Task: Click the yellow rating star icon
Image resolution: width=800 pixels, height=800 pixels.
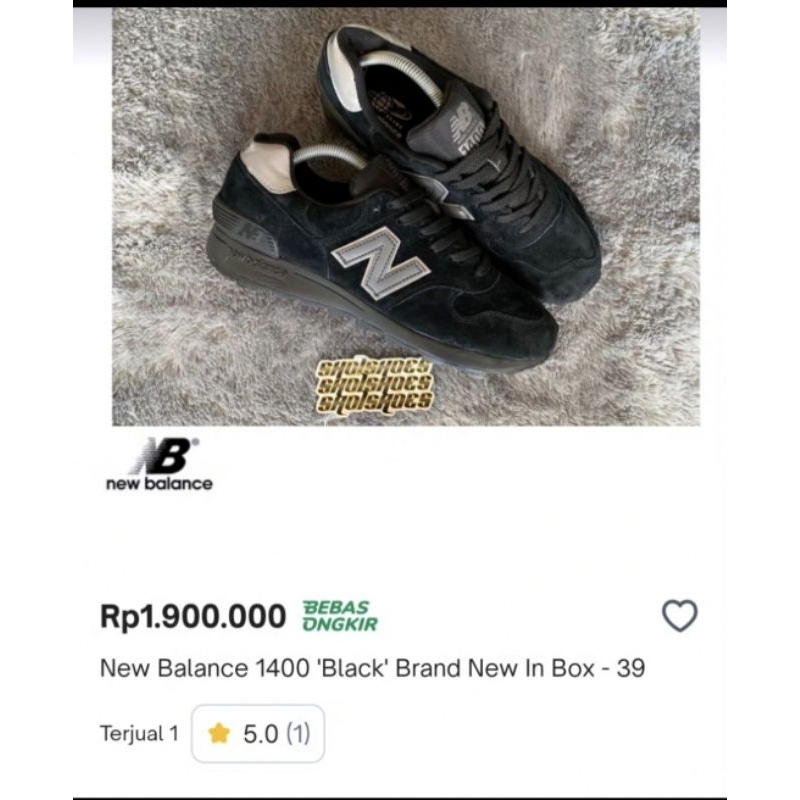Action: tap(219, 734)
